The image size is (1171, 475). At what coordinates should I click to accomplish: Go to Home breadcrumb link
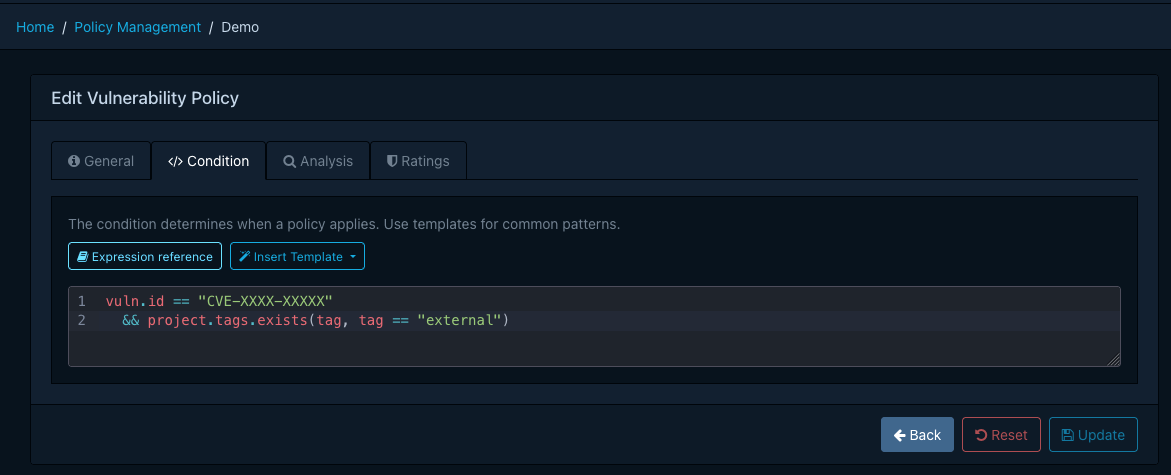[35, 27]
